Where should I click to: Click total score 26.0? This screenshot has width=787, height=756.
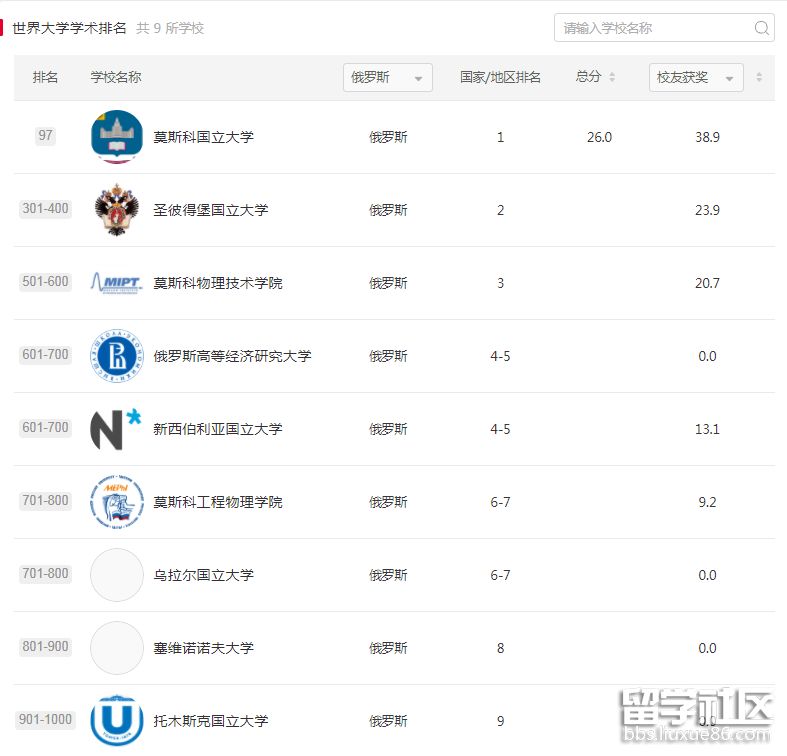[599, 137]
